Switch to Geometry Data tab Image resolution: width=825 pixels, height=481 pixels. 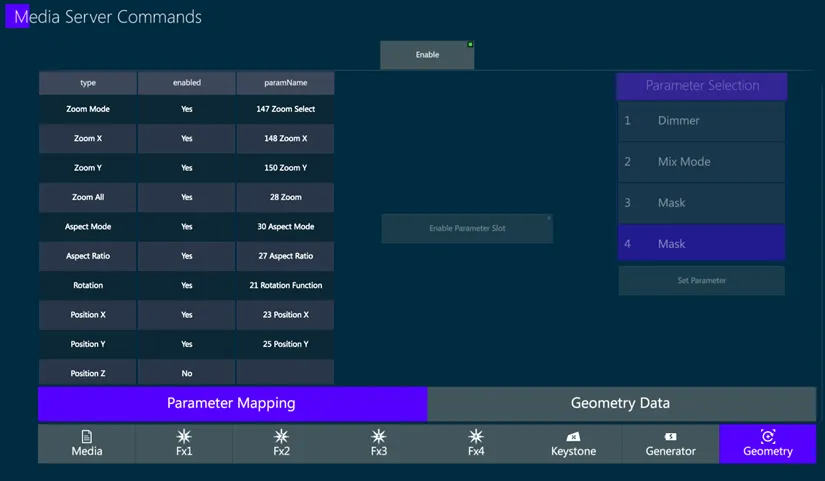pos(621,404)
